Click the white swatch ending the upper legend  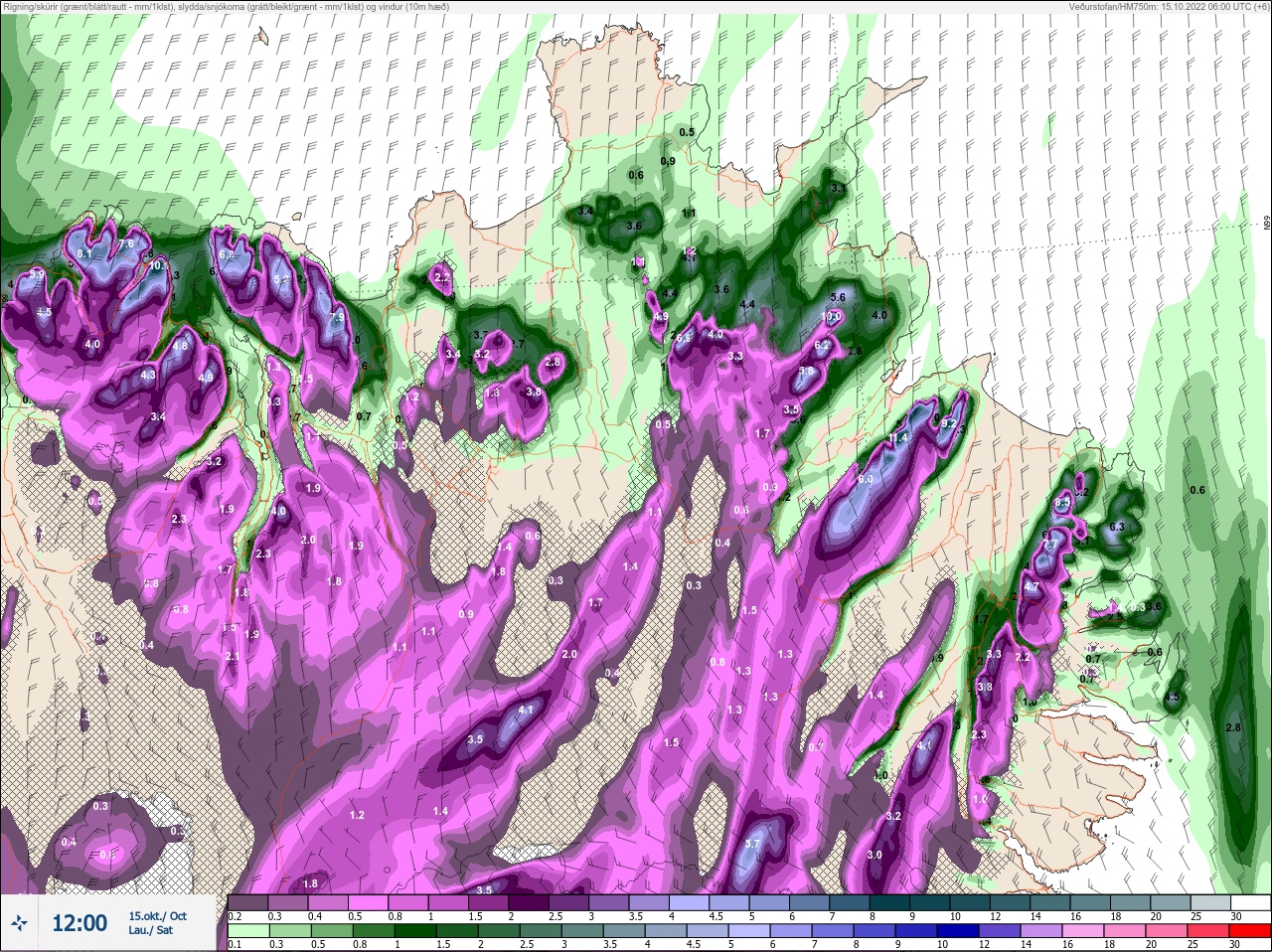tap(1250, 902)
